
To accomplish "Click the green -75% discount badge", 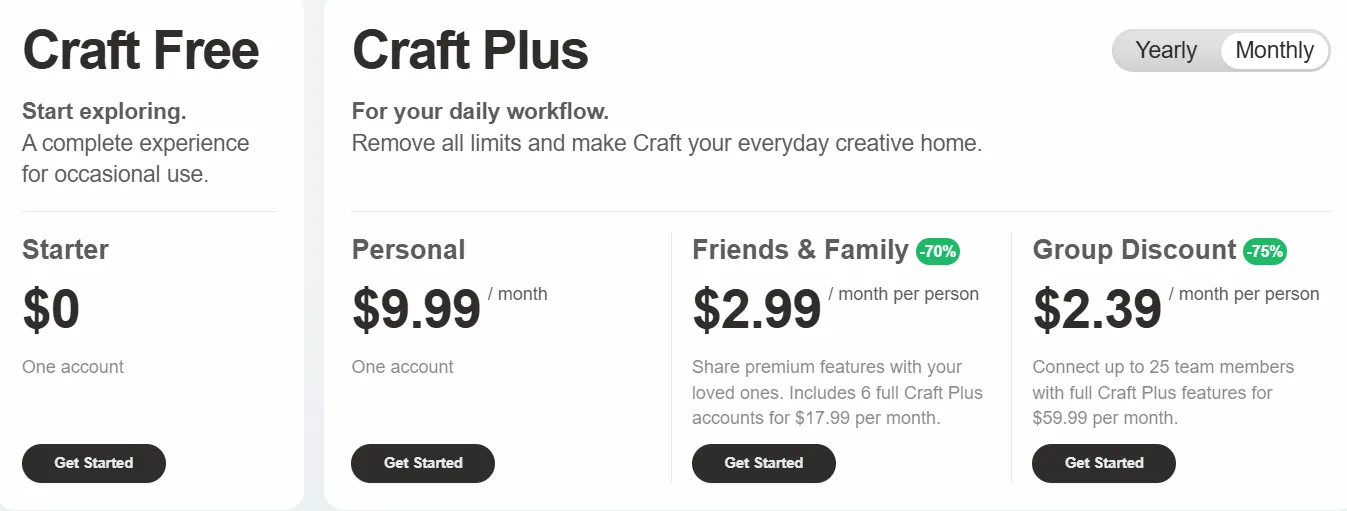I will [x=1265, y=252].
